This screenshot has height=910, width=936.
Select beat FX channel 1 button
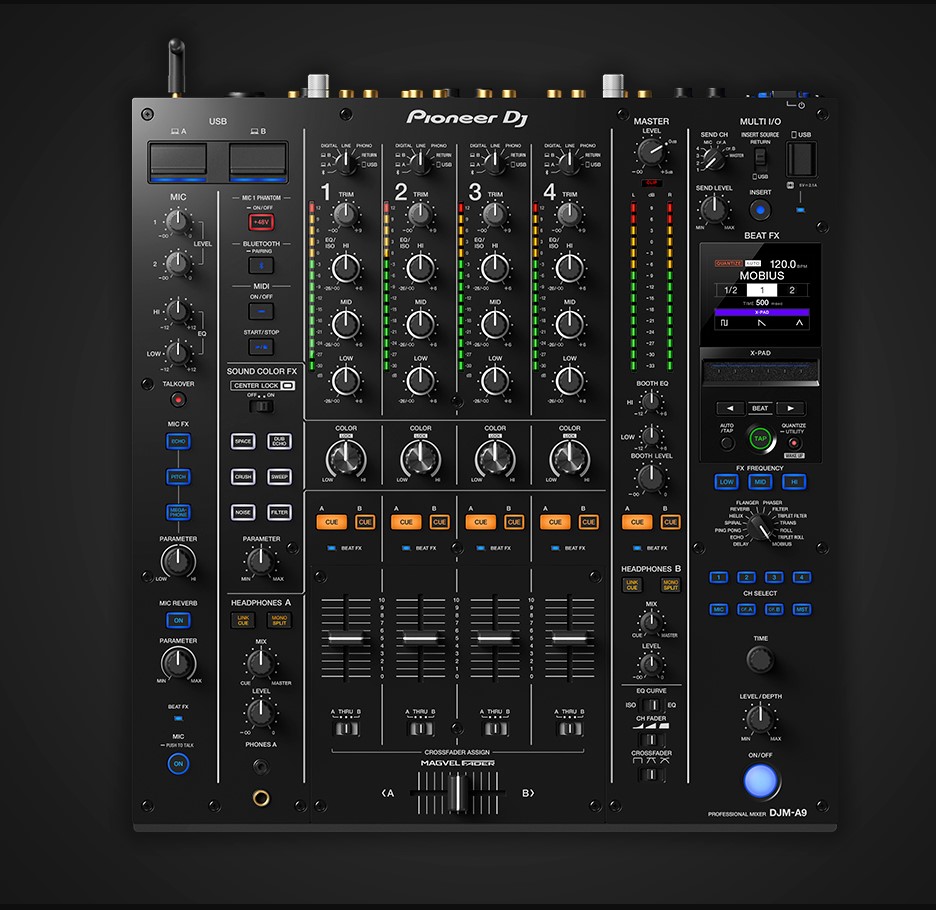[x=719, y=577]
